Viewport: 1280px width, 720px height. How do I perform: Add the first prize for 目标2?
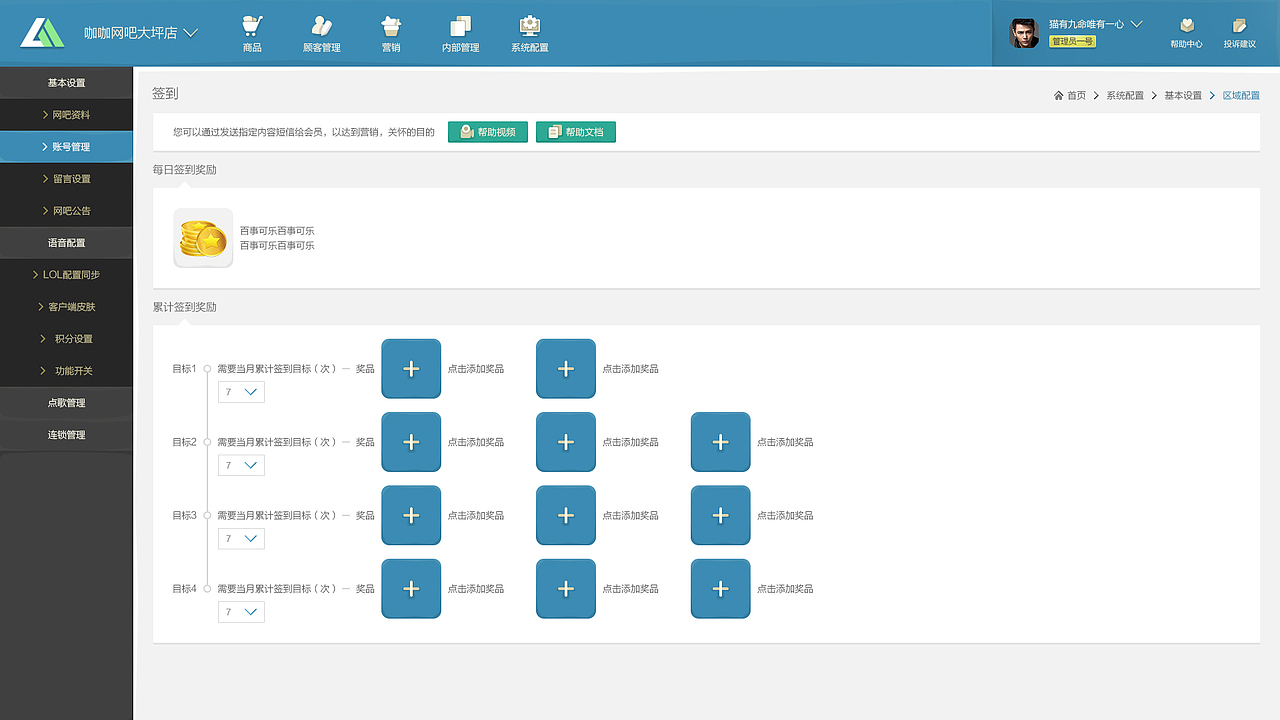click(411, 442)
